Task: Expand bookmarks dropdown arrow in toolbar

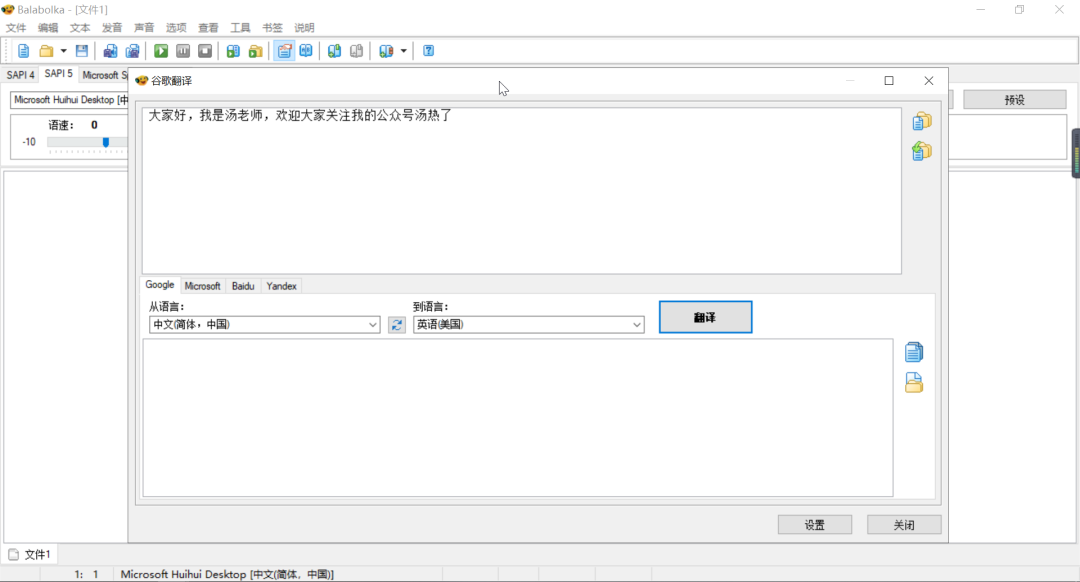Action: tap(404, 51)
